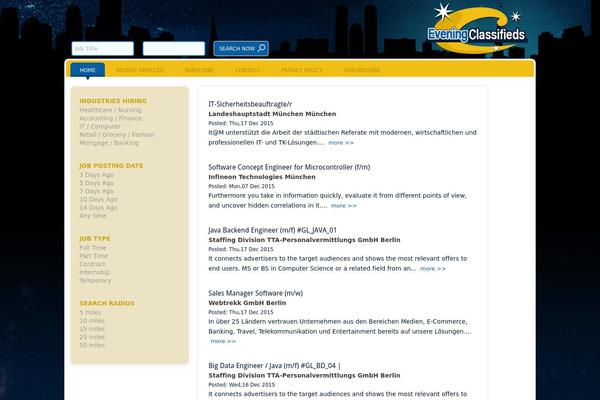The image size is (600, 400).
Task: Open the IT-Sicherheitsbeauftragte/r job listing
Action: pos(250,104)
